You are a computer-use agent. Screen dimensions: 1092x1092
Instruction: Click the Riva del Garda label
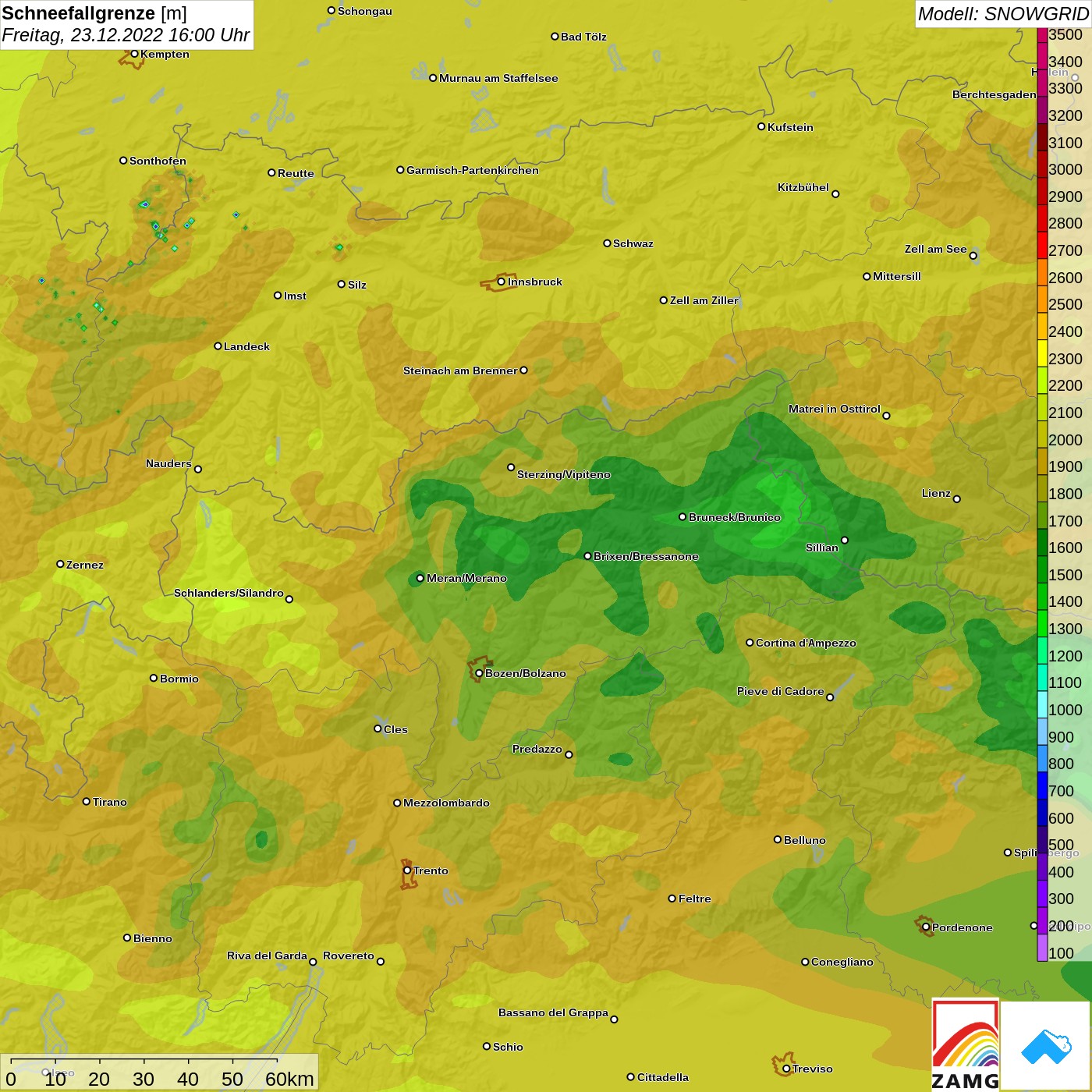(267, 955)
